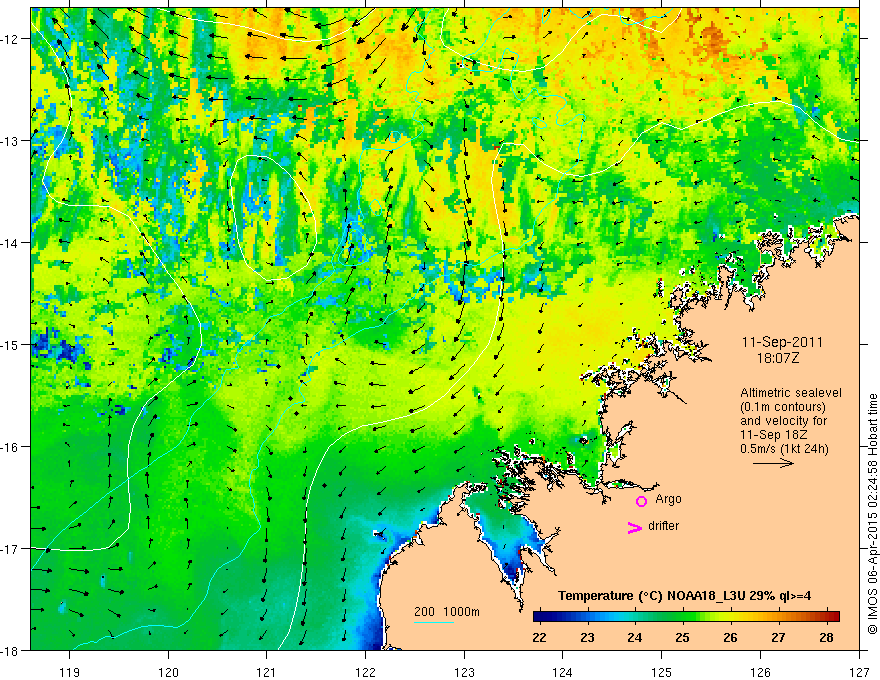880x680 pixels.
Task: Click the 121 longitude axis label
Action: [267, 672]
